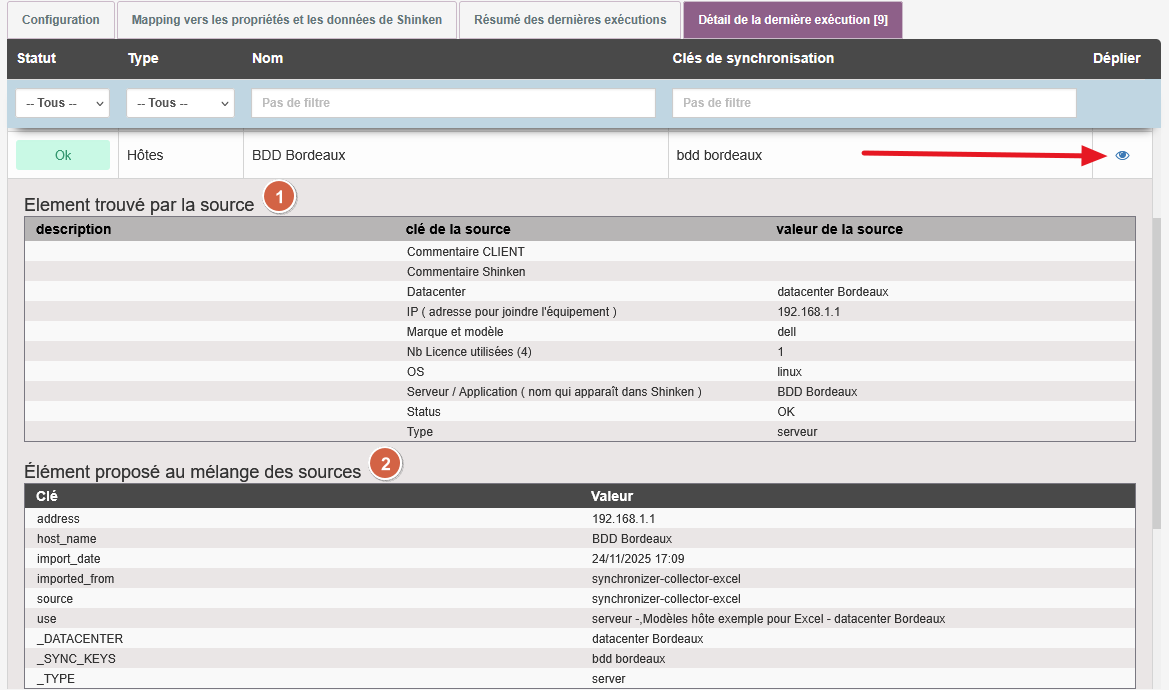Switch to the Configuration tab
The width and height of the screenshot is (1169, 690).
tap(61, 20)
